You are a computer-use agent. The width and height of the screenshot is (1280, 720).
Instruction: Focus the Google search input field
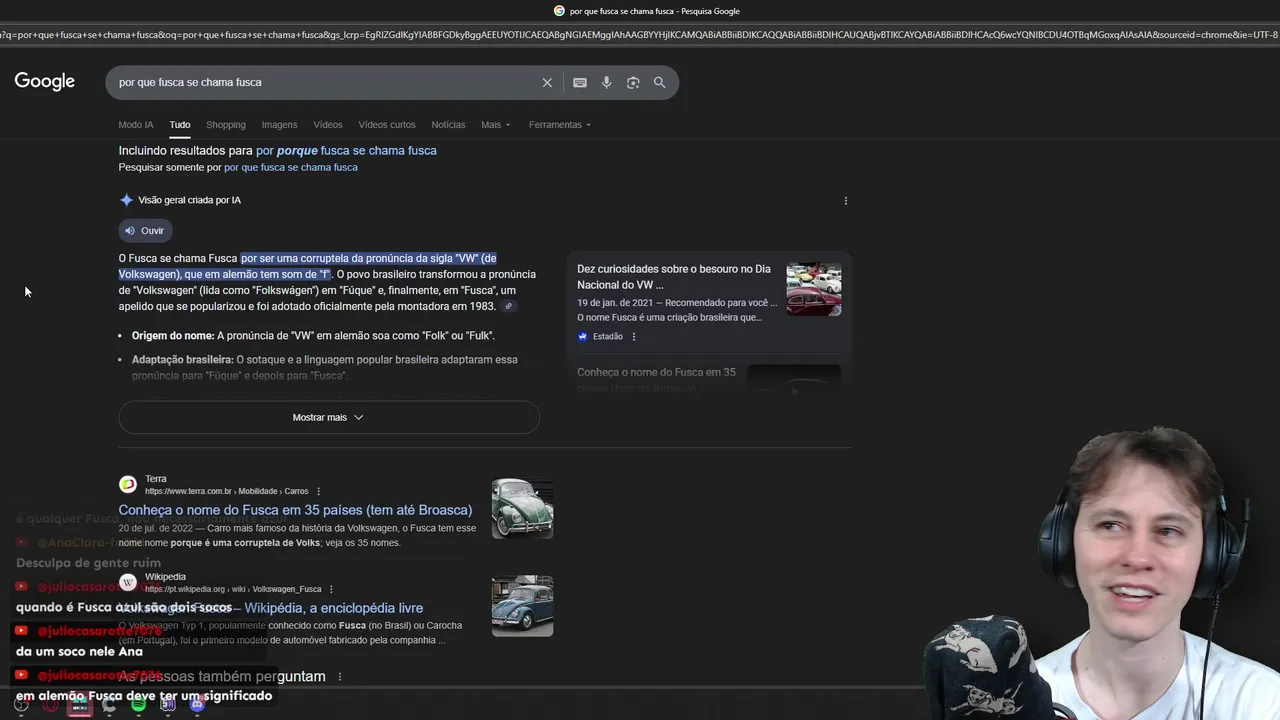tap(325, 82)
